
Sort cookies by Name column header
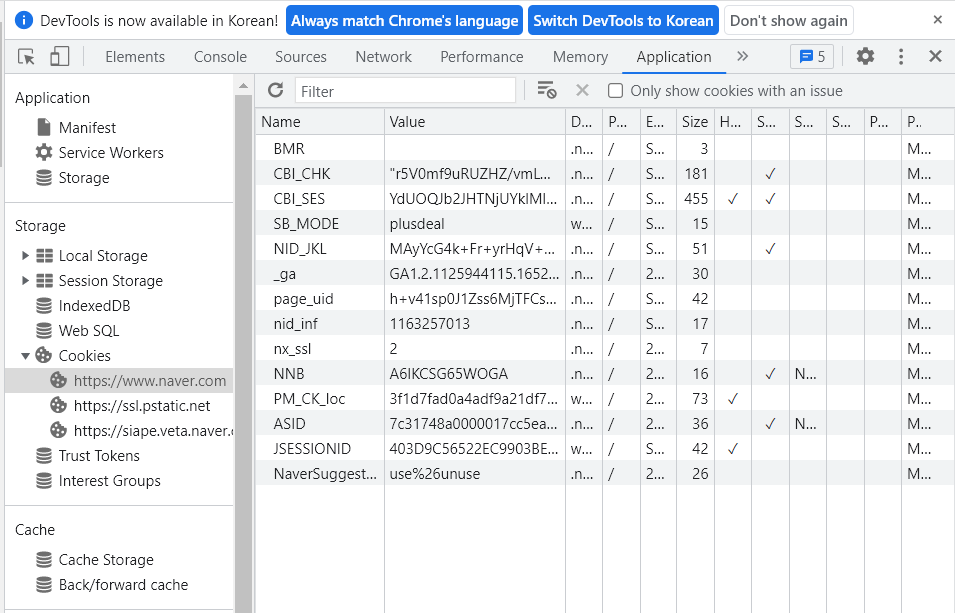(320, 122)
